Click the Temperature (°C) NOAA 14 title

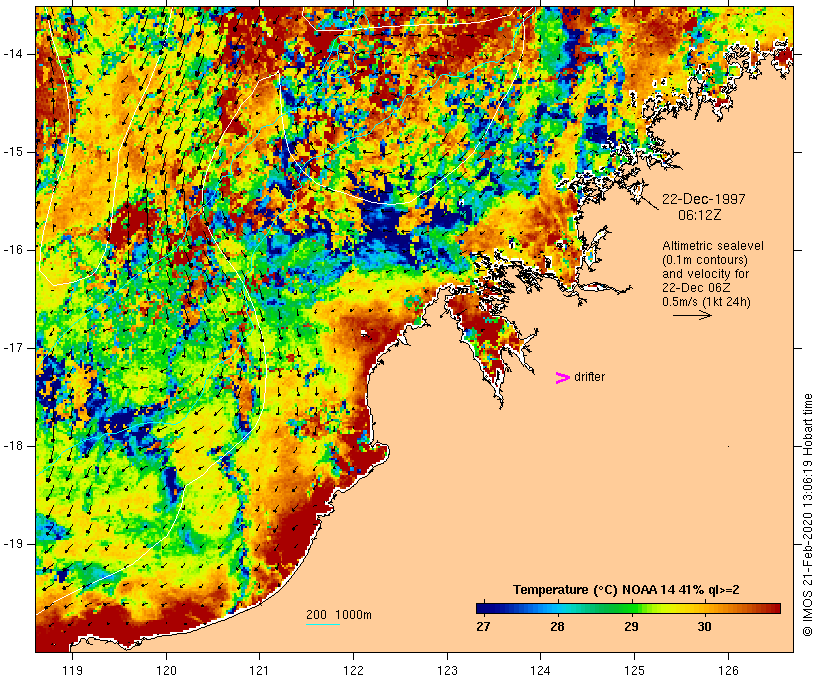click(626, 590)
